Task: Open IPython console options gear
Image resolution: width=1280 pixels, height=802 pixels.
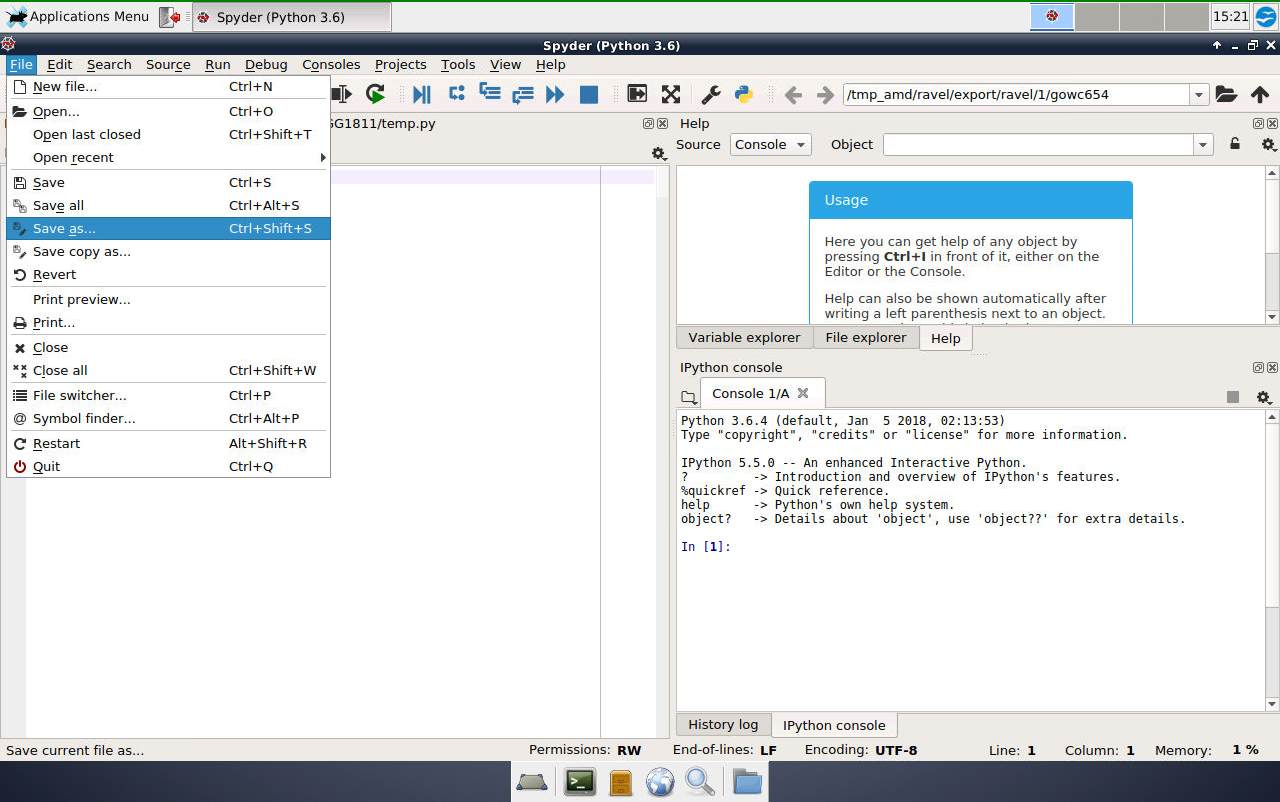Action: (1263, 397)
